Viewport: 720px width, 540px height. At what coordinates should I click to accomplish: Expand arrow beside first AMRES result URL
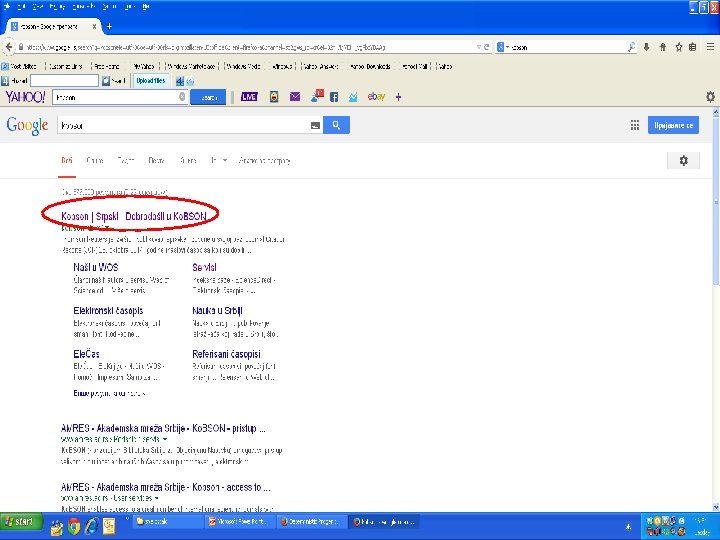(165, 439)
